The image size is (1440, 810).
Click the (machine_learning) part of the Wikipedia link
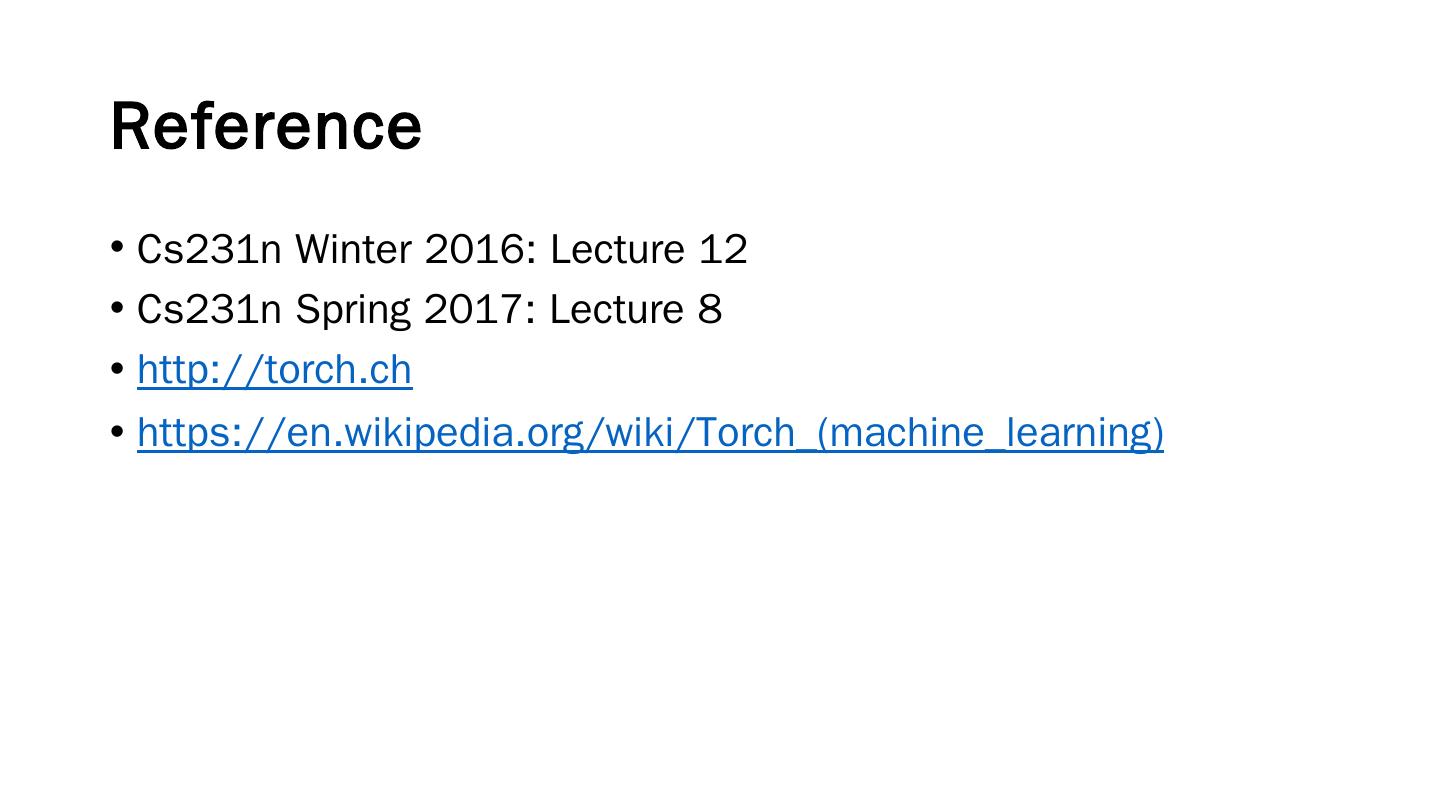tap(990, 432)
